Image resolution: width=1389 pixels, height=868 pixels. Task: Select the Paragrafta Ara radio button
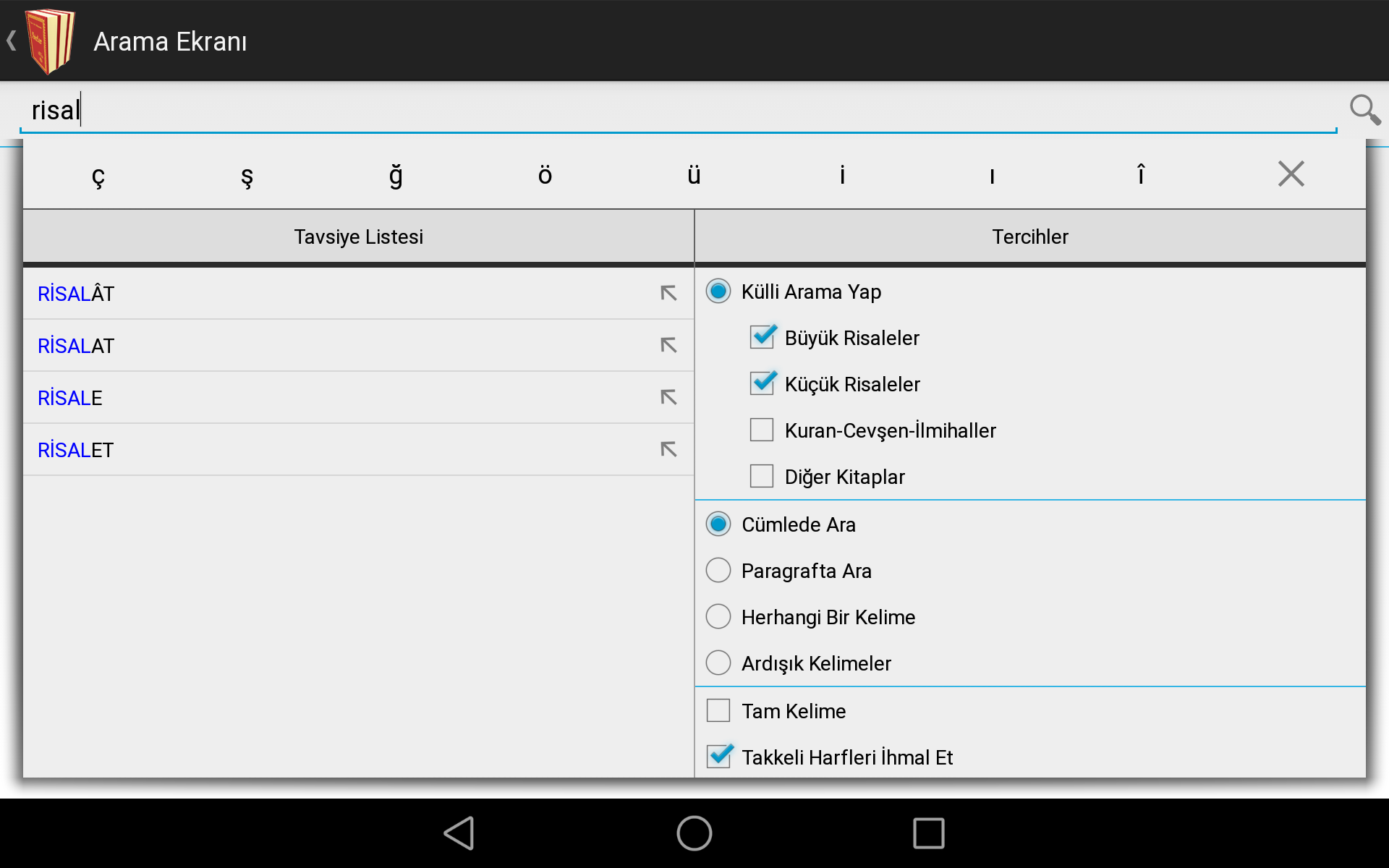click(718, 571)
